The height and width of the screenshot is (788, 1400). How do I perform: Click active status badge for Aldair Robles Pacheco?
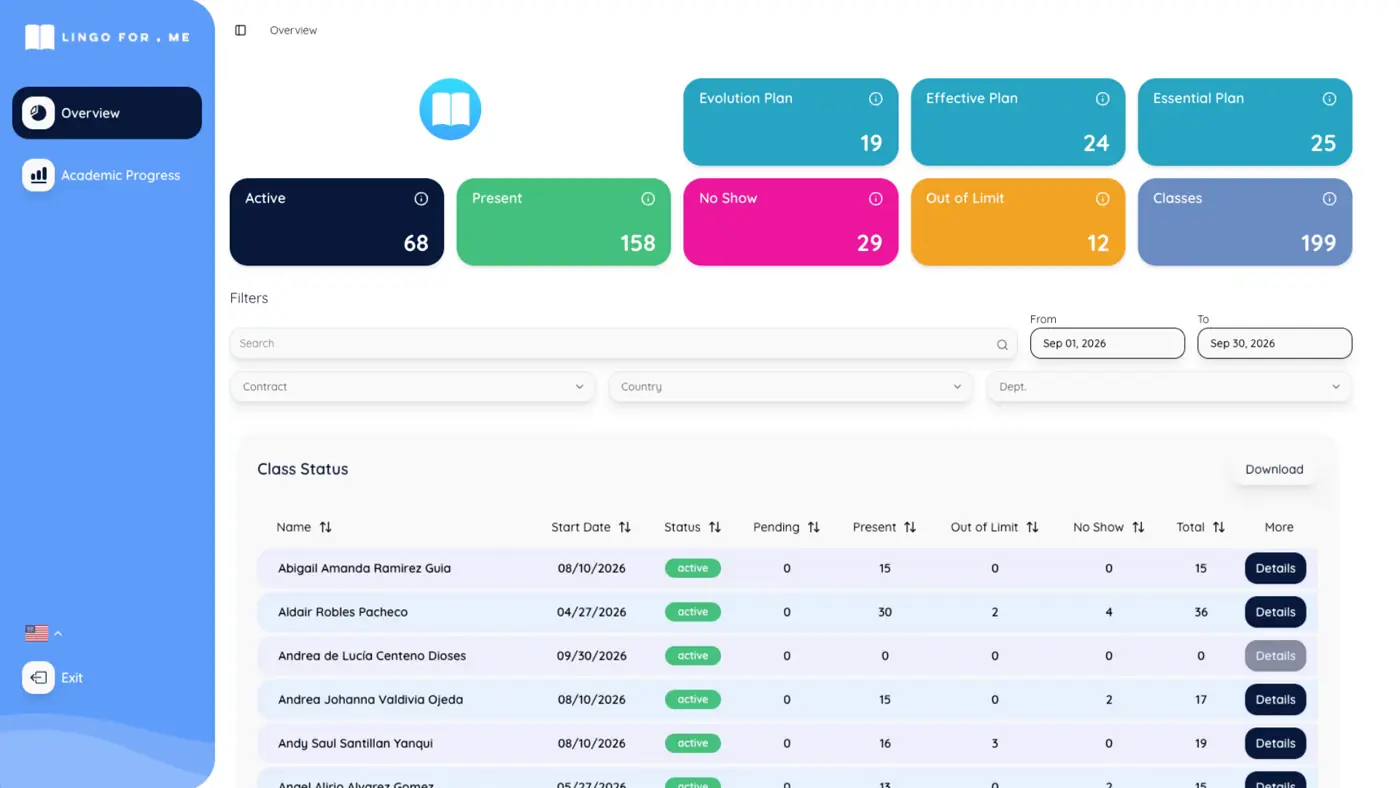(x=693, y=612)
